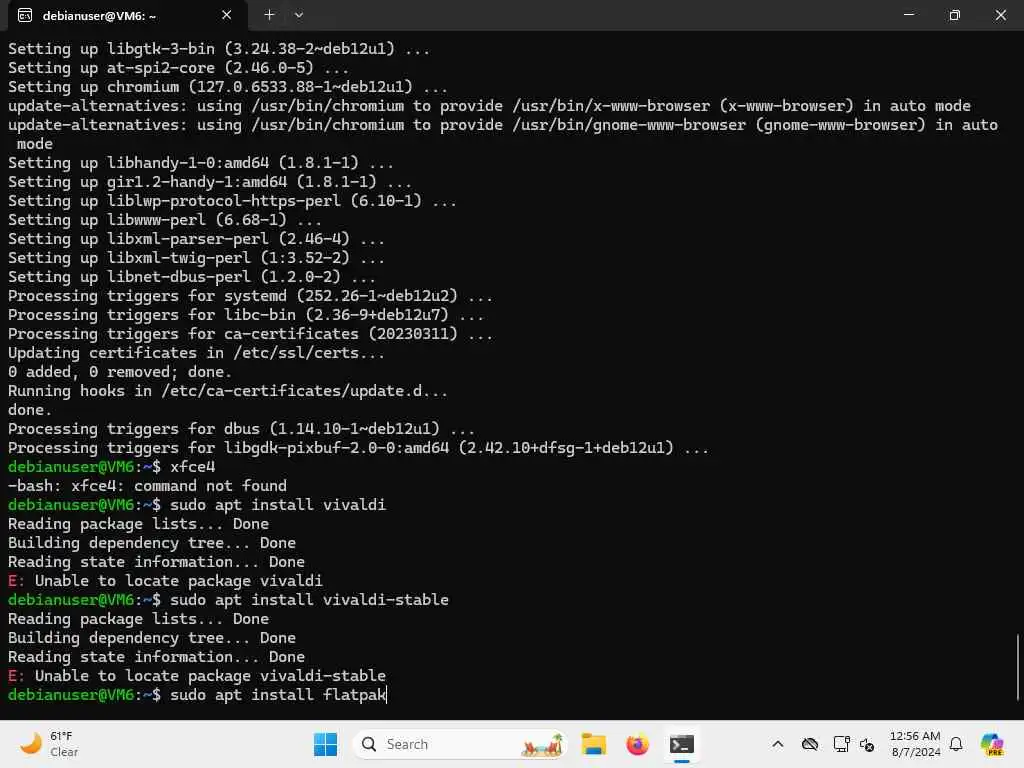Image resolution: width=1024 pixels, height=768 pixels.
Task: Select the debianuser@VM6 terminal tab
Action: pos(127,16)
